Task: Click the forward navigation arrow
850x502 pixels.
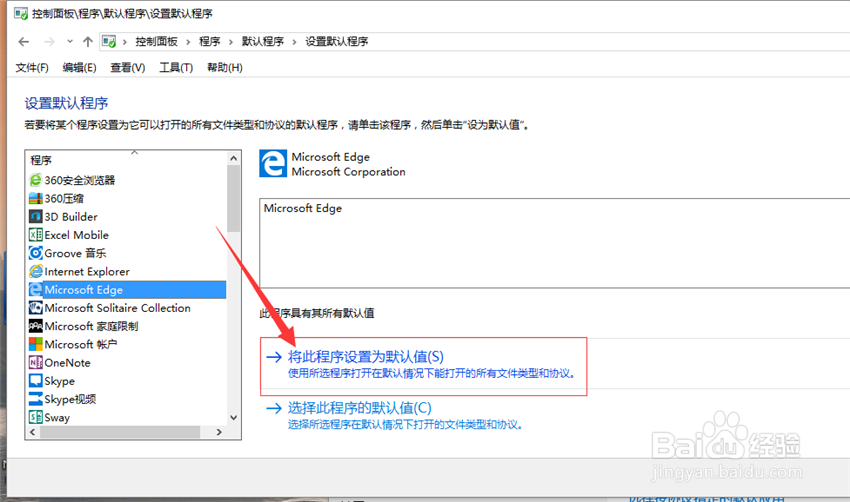Action: point(49,42)
